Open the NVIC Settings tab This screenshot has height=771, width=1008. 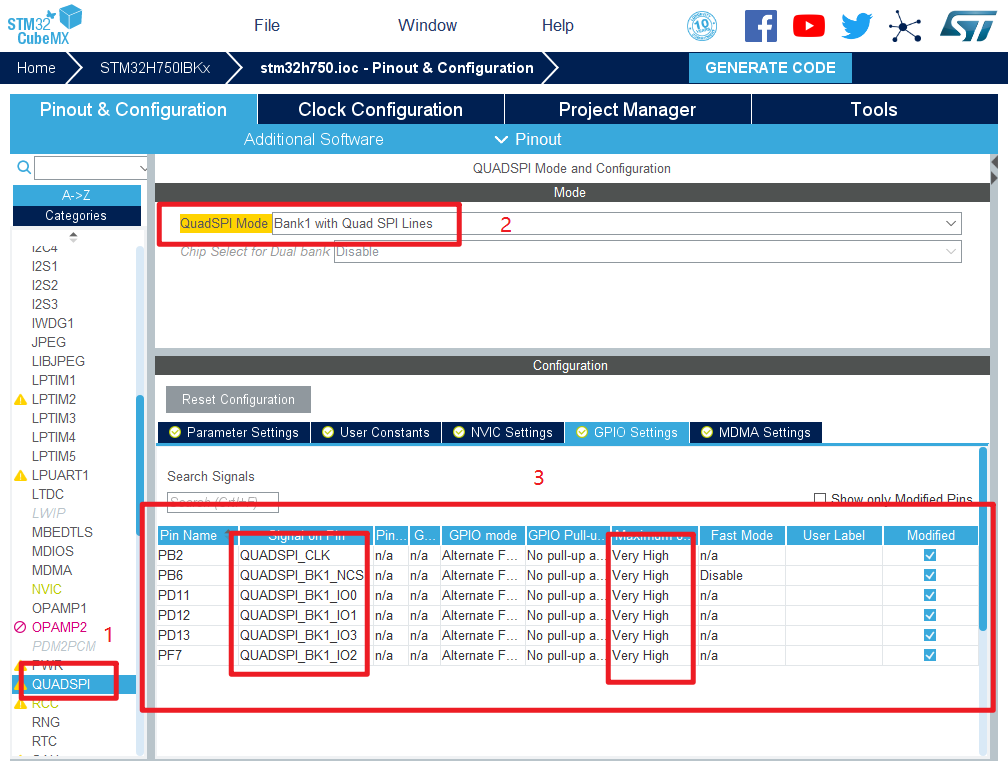tap(503, 432)
